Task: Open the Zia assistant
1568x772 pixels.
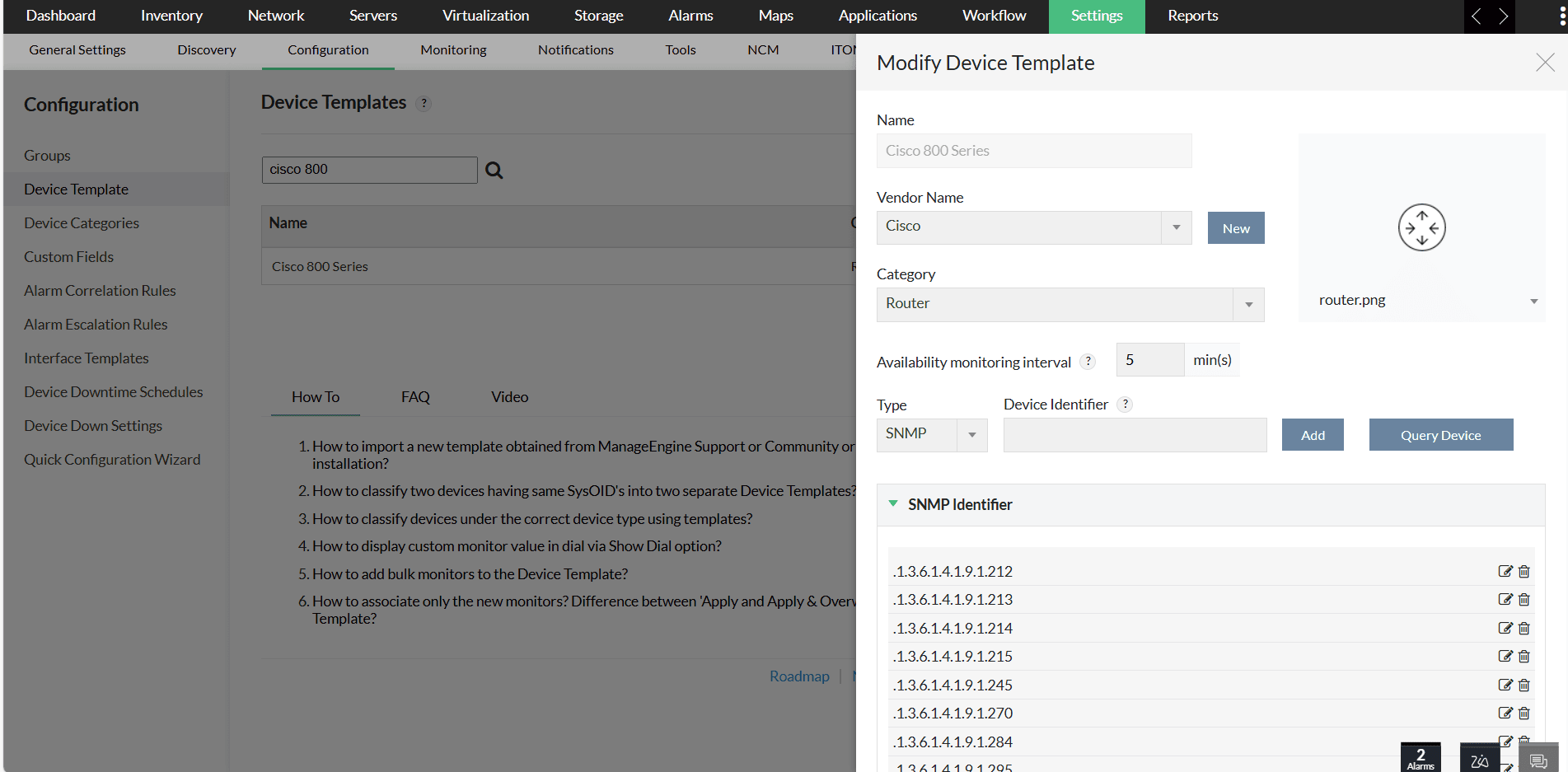Action: click(x=1480, y=758)
